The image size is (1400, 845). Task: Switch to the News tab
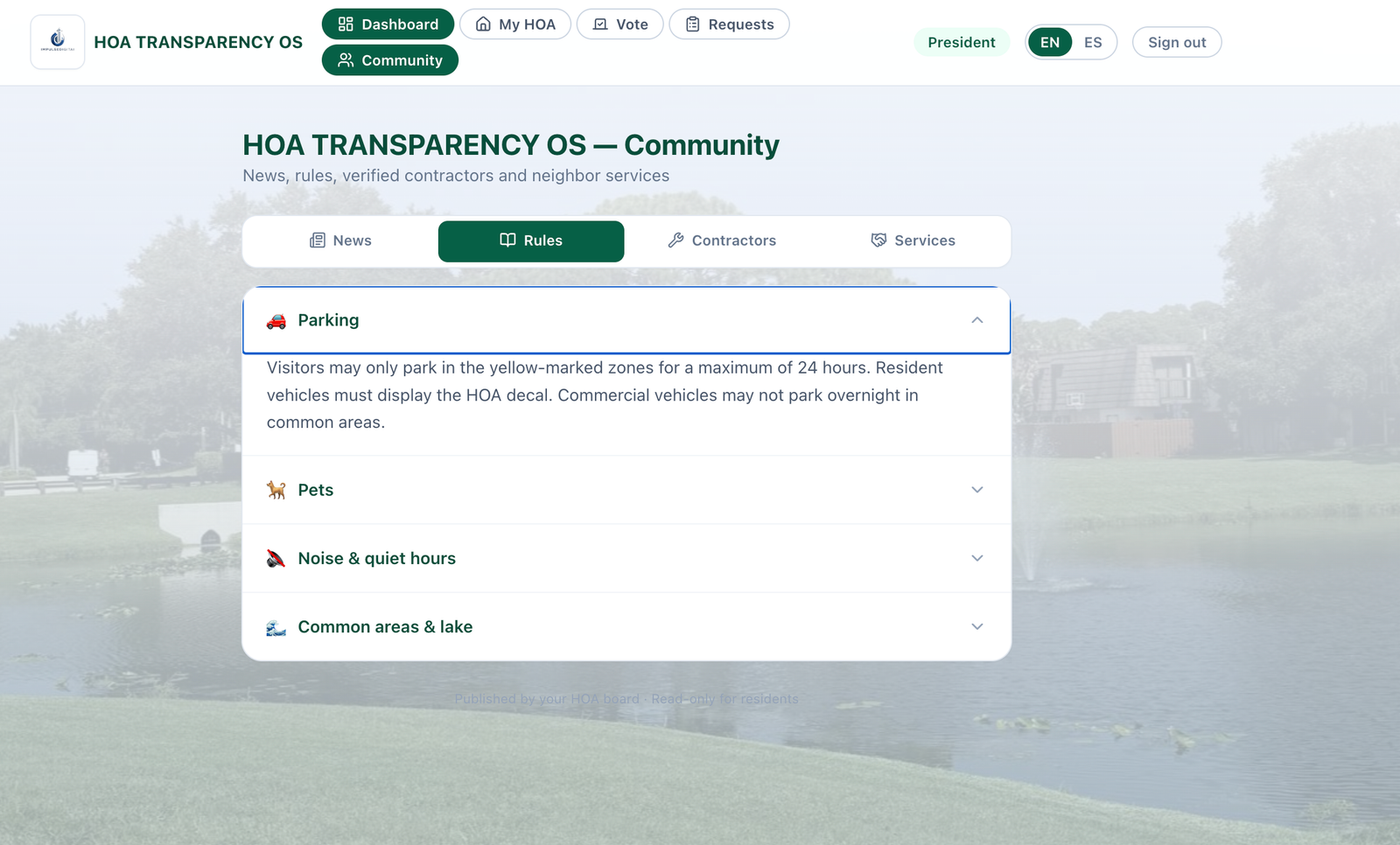click(340, 241)
